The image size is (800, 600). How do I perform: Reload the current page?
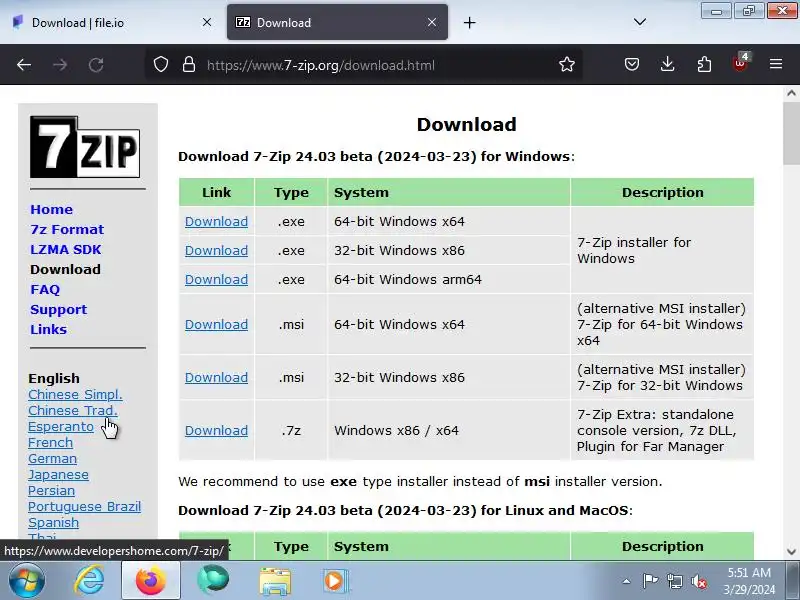point(96,65)
